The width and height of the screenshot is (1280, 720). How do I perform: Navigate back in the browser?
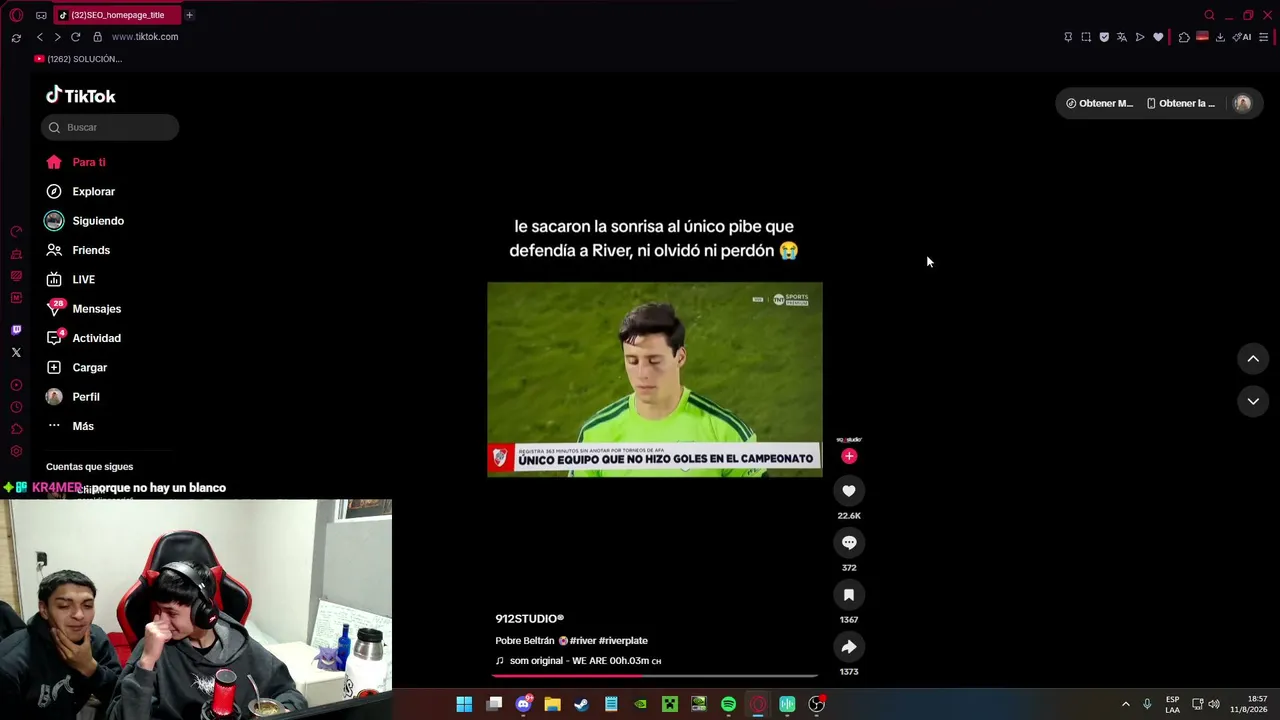pyautogui.click(x=40, y=37)
